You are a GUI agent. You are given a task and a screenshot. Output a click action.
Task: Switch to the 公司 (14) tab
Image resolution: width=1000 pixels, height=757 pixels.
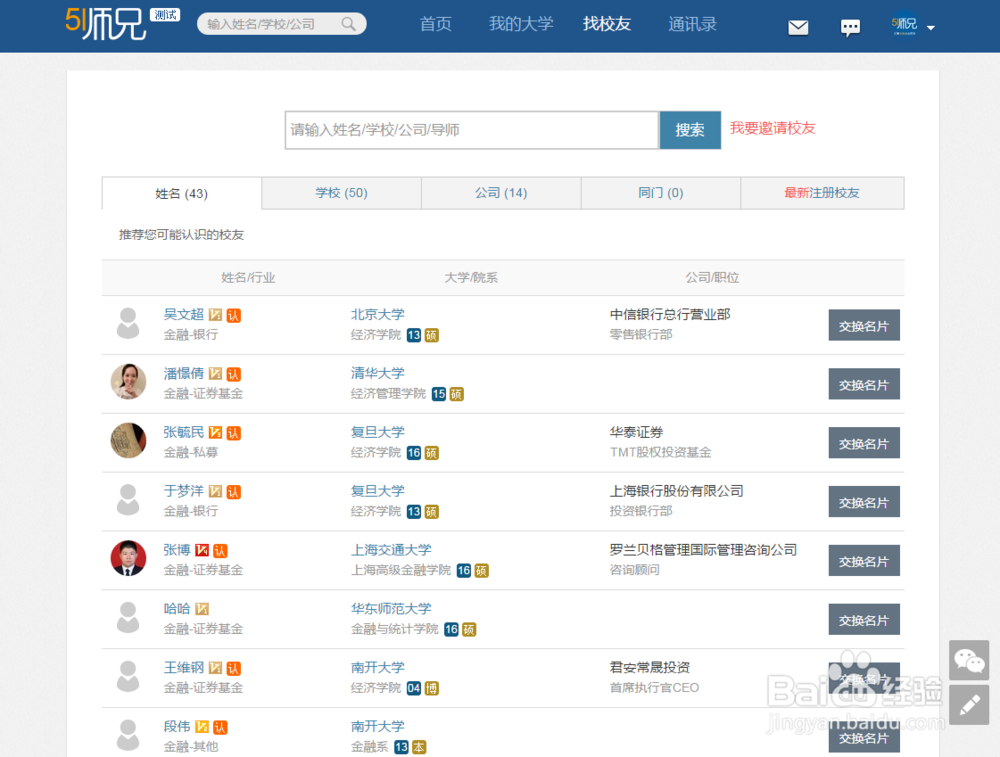(501, 192)
